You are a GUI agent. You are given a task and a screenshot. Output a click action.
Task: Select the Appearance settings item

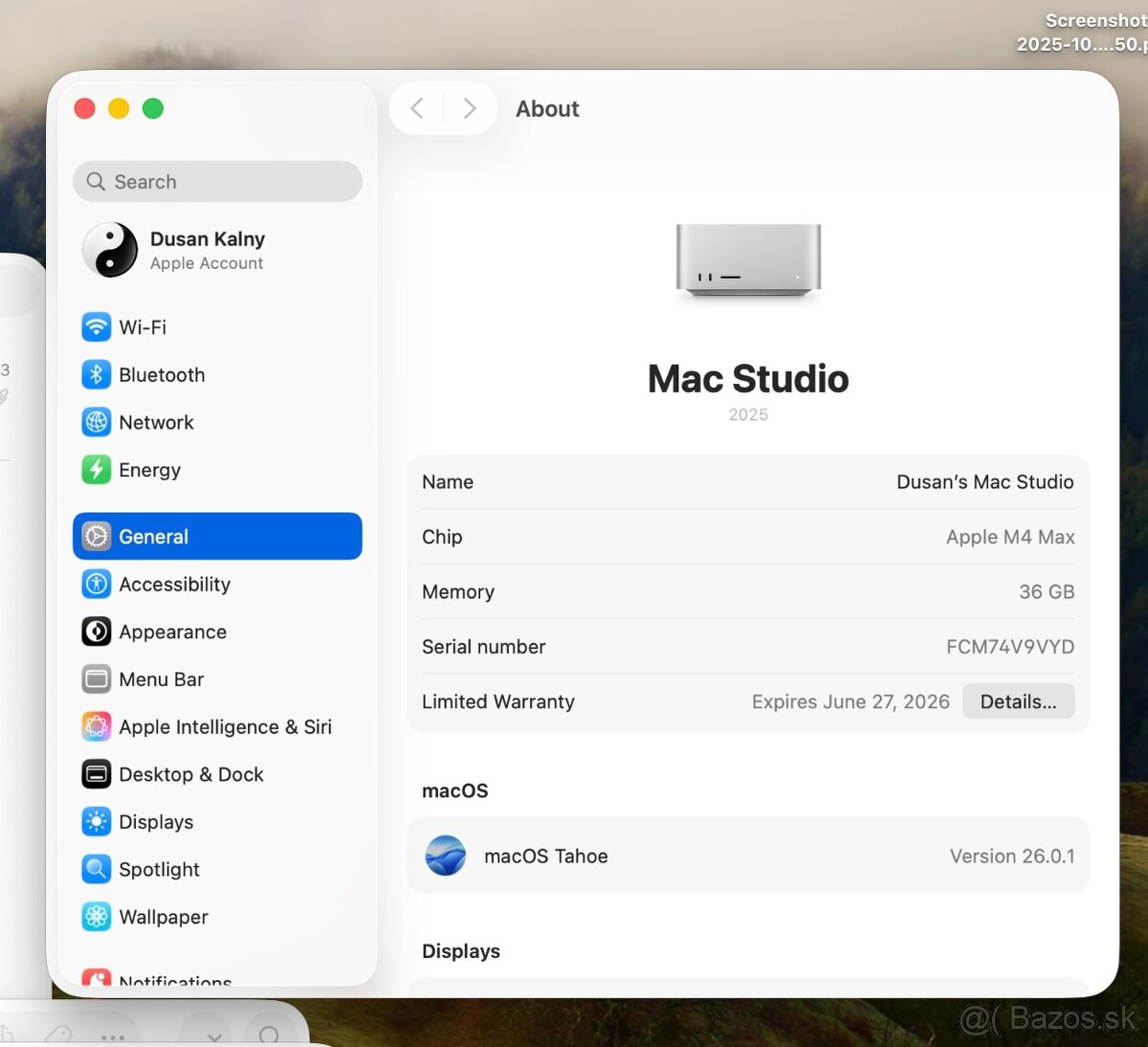pos(172,632)
